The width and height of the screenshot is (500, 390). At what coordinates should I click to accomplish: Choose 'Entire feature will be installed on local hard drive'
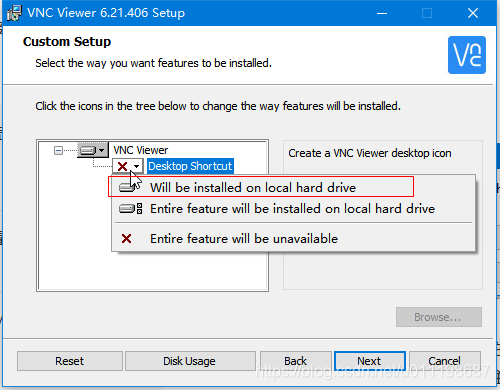(293, 209)
